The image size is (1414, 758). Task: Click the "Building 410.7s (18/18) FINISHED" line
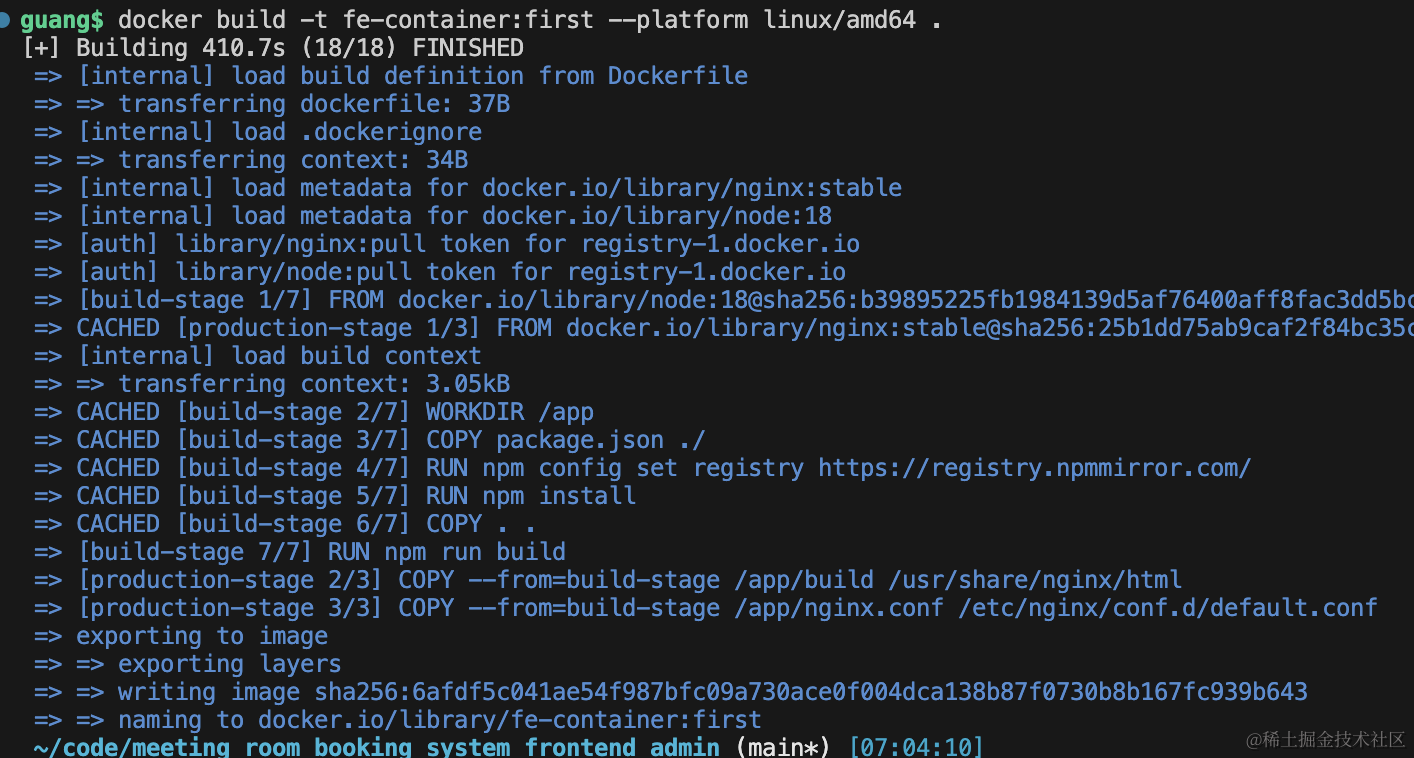click(x=272, y=48)
